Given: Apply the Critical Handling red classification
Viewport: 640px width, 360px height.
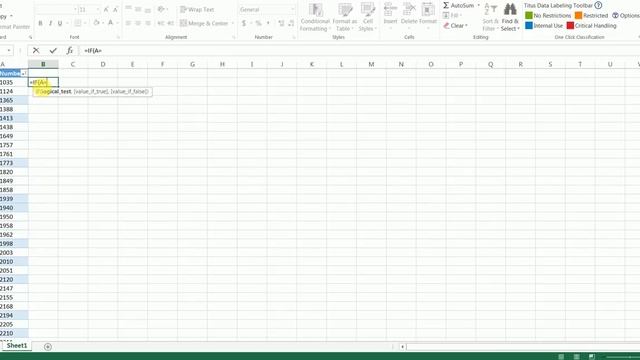Looking at the screenshot, I should click(x=591, y=26).
